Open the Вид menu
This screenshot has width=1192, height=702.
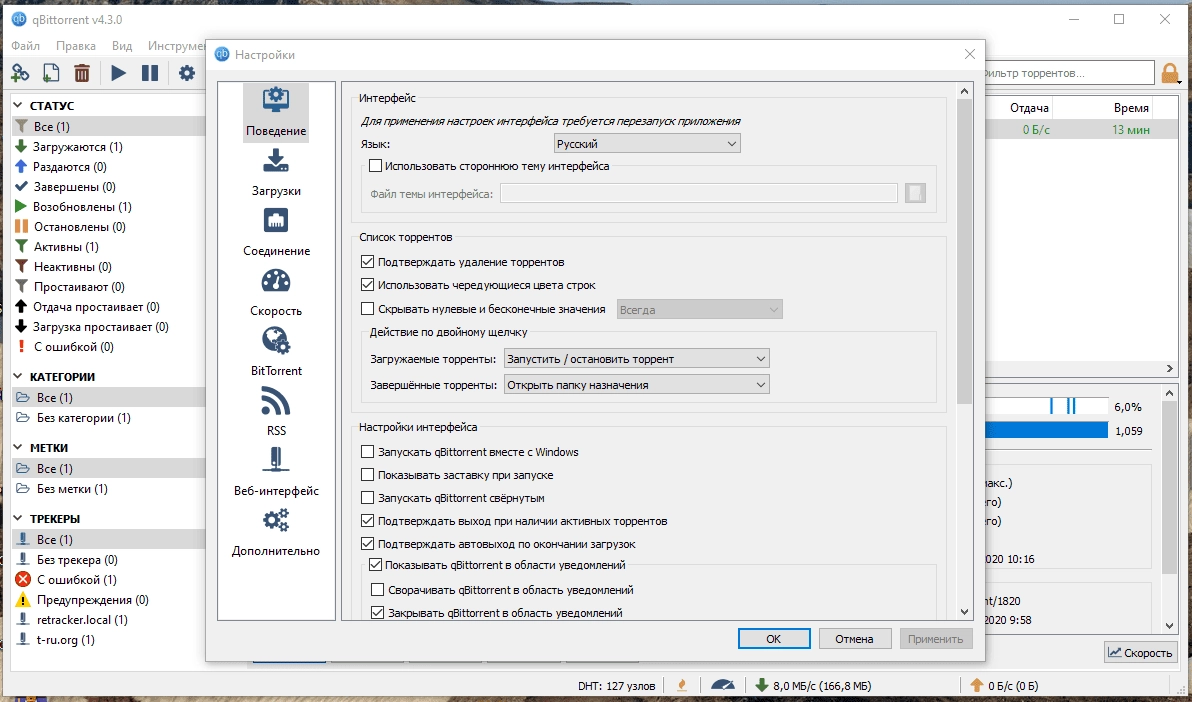(122, 46)
